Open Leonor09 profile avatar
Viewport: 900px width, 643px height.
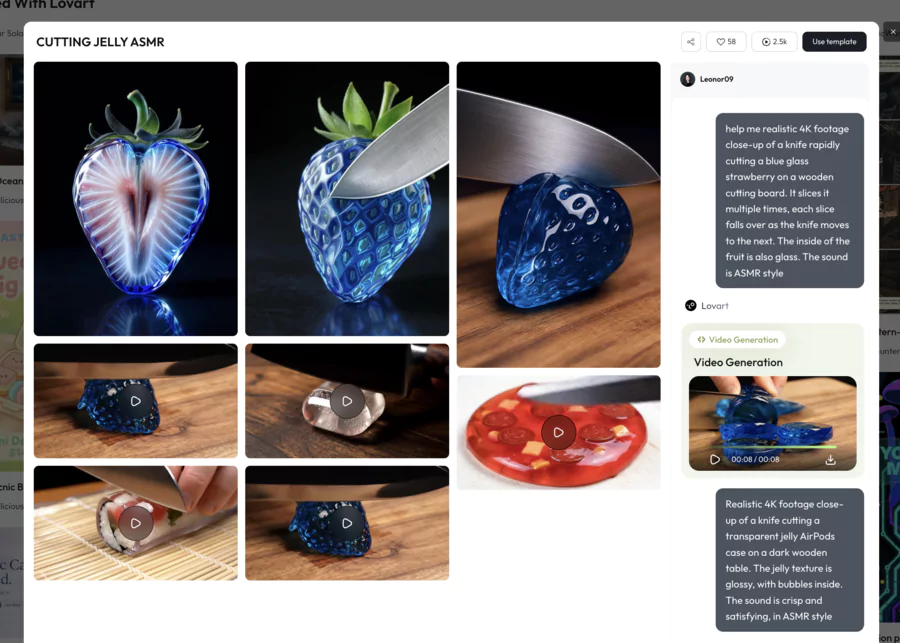688,79
